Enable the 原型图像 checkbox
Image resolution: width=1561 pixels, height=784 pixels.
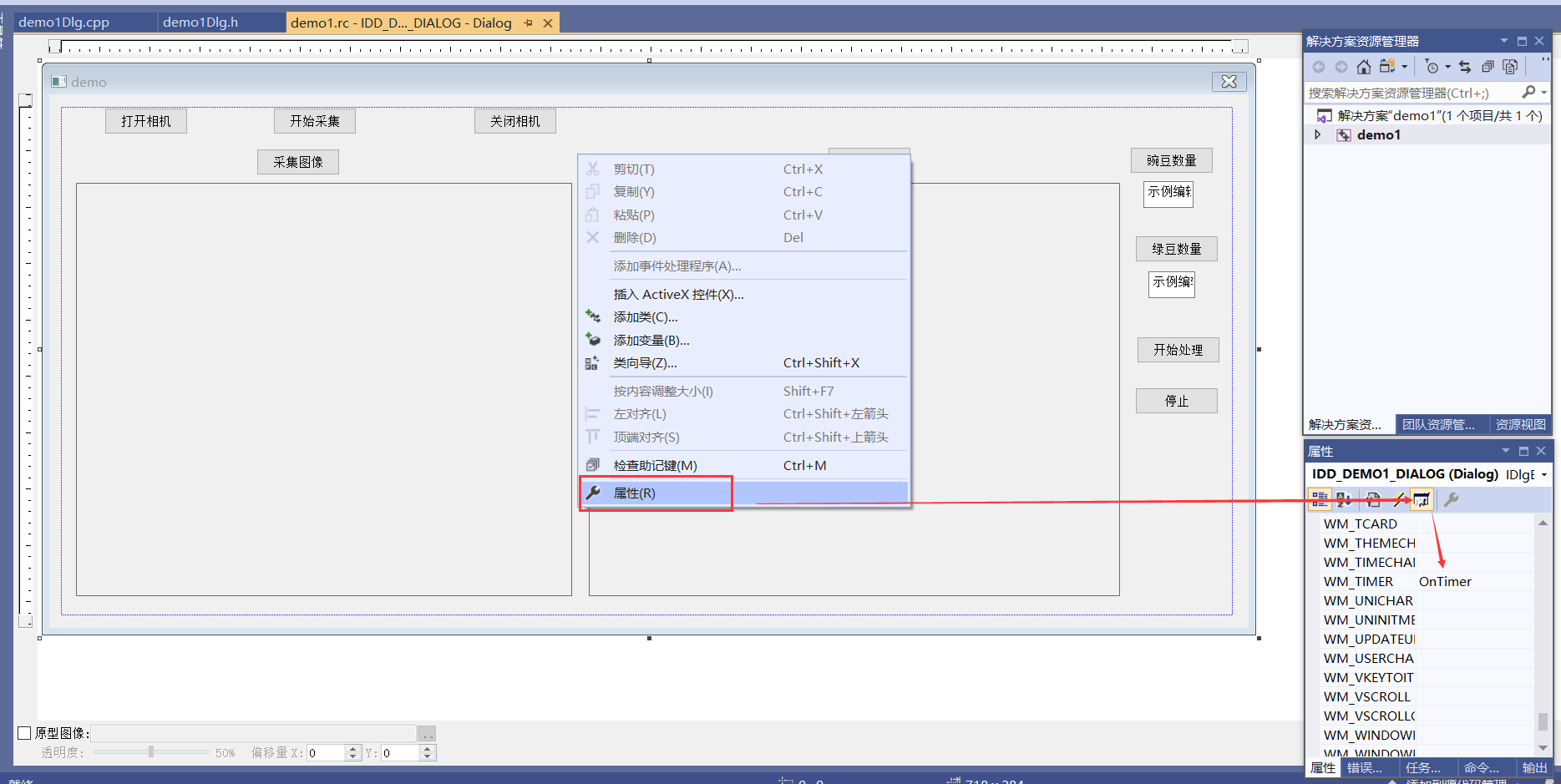(23, 732)
